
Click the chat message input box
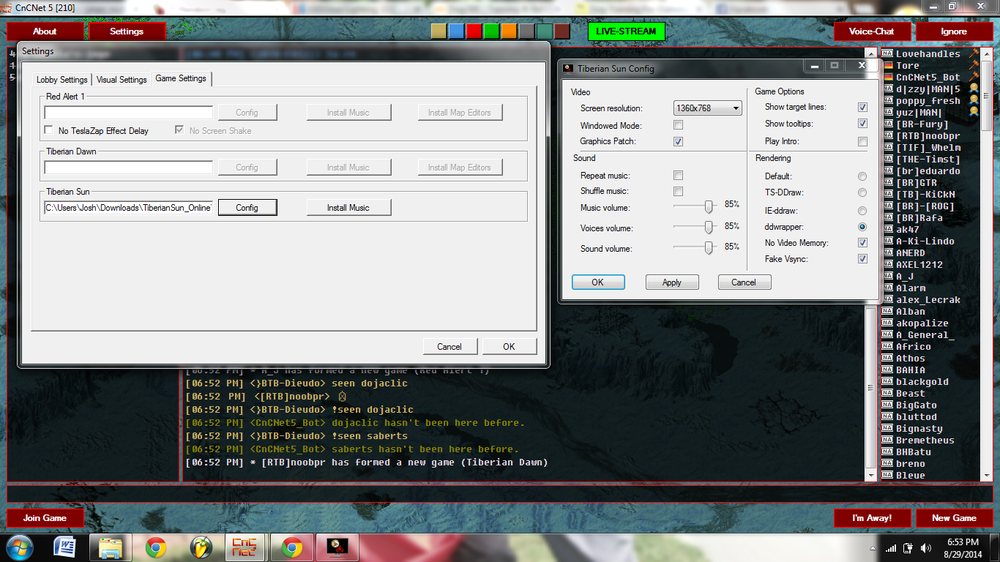pyautogui.click(x=499, y=494)
